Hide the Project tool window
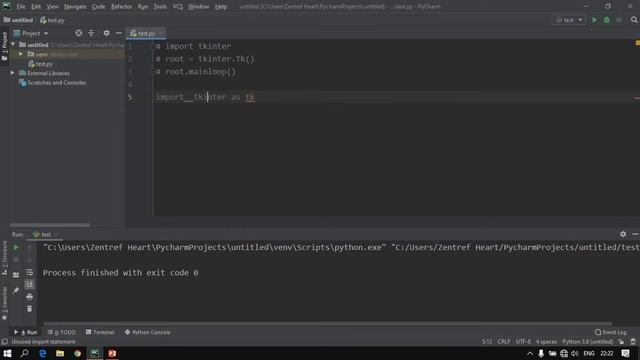The width and height of the screenshot is (640, 360). click(119, 33)
